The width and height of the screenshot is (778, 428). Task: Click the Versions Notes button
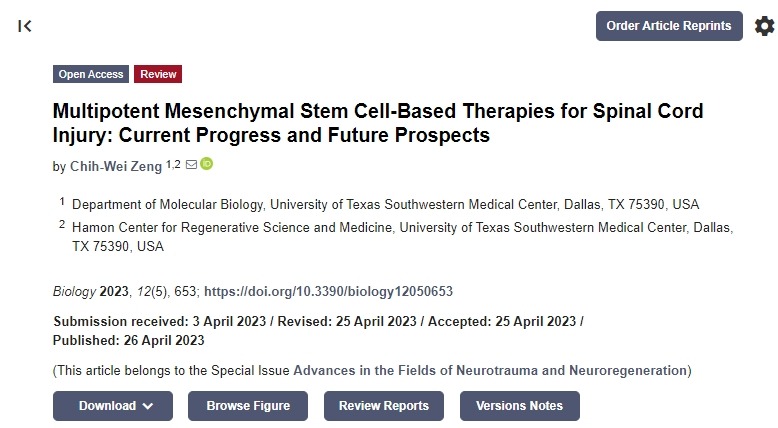519,406
